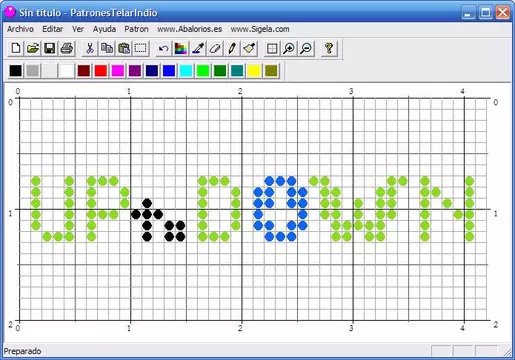515x360 pixels.
Task: Select the eyedropper color picker tool
Action: (x=198, y=49)
